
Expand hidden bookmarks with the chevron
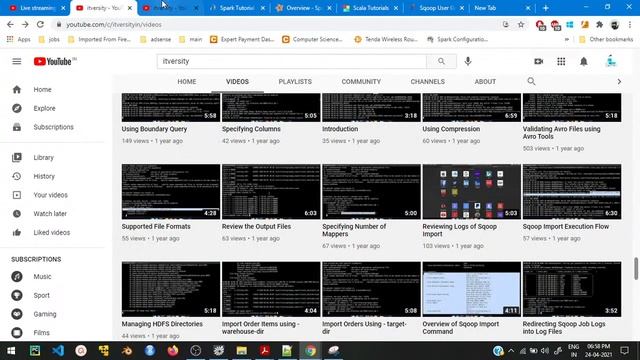coord(567,39)
